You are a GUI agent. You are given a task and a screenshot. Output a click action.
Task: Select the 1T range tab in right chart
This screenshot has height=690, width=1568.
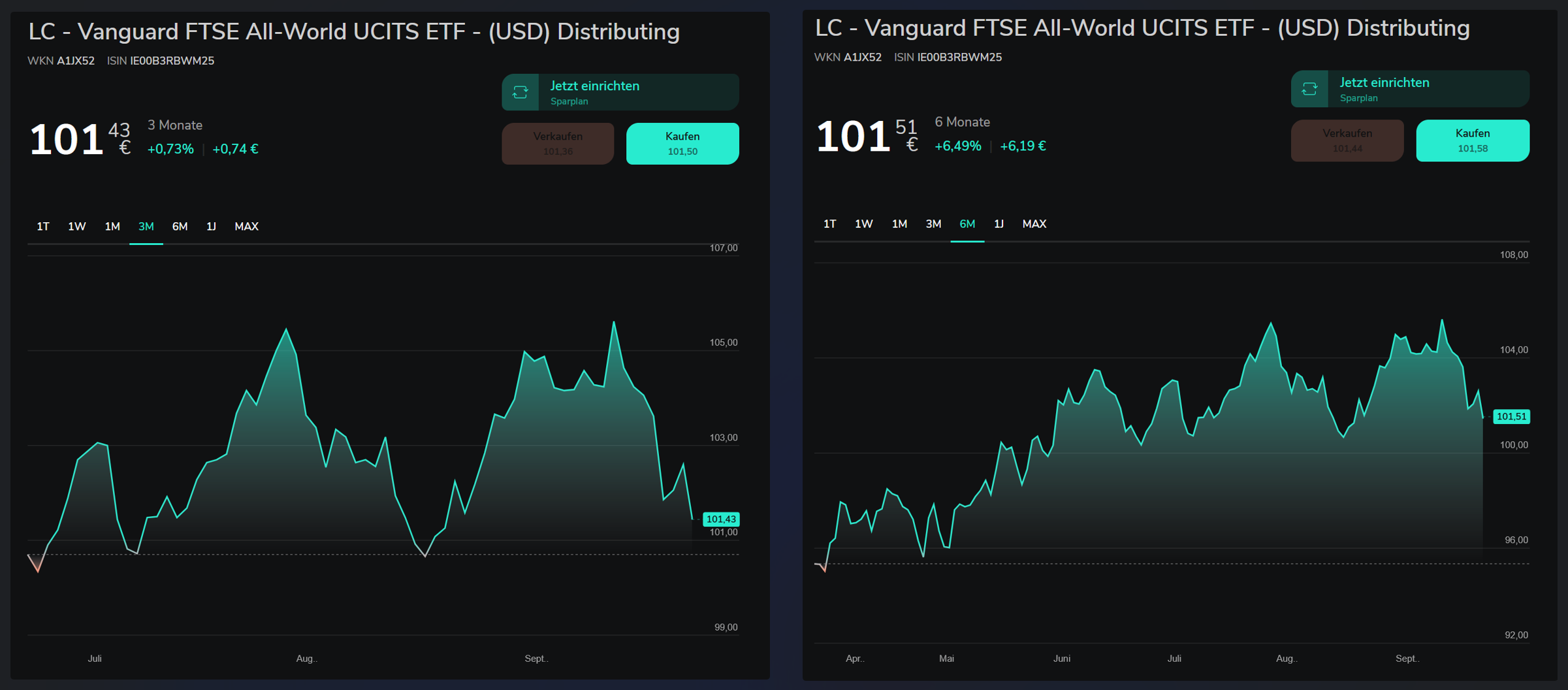830,224
